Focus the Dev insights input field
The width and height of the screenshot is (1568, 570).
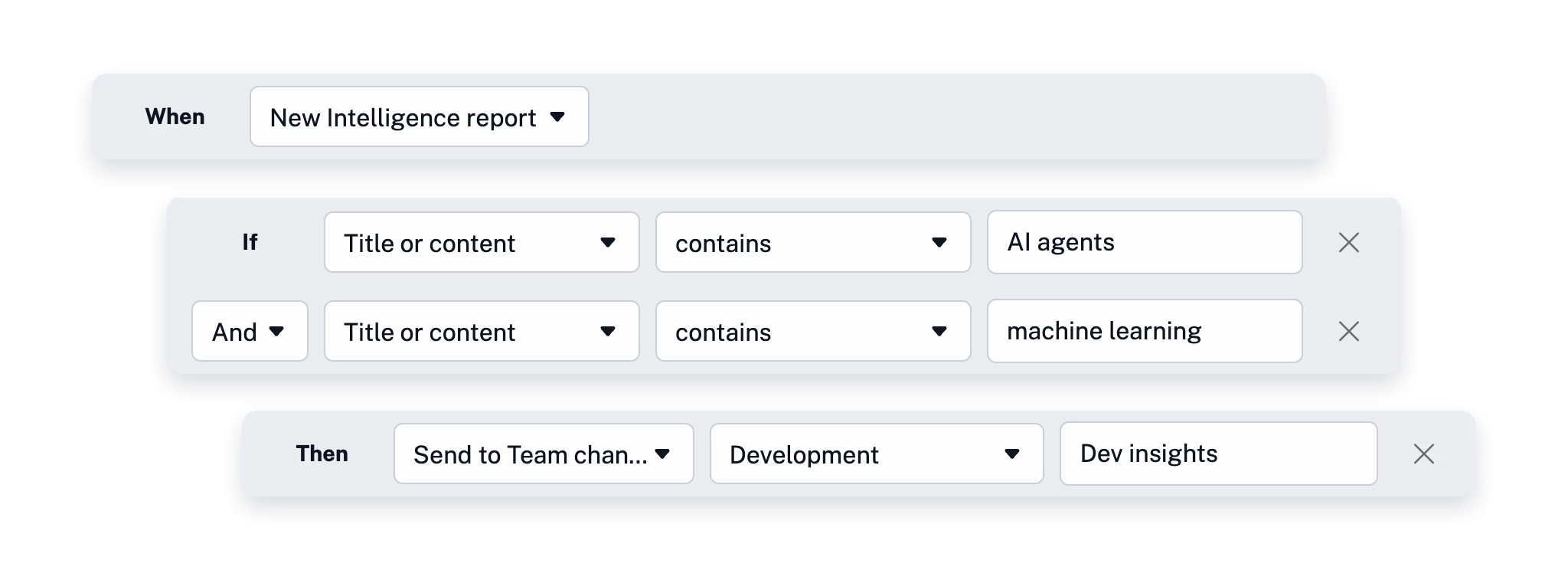click(x=1217, y=454)
